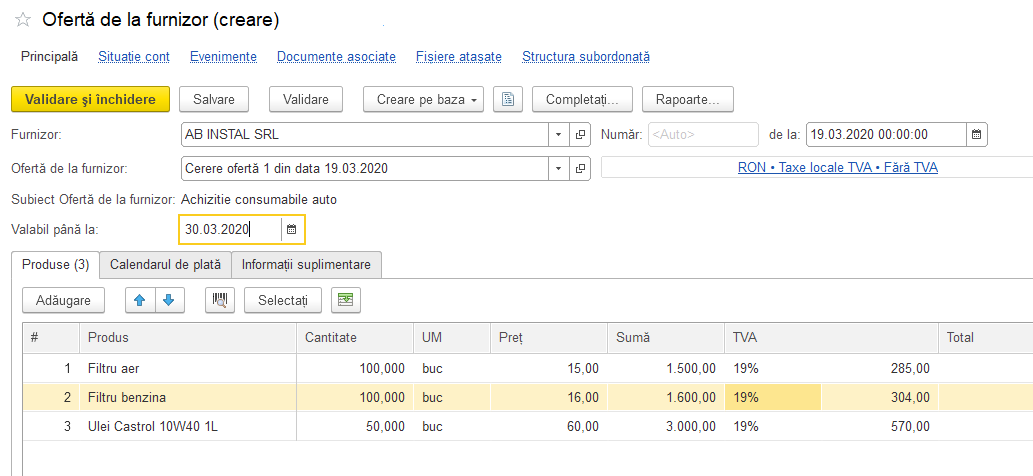1033x476 pixels.
Task: Open the Furnizor field's open-form icon
Action: coord(580,134)
